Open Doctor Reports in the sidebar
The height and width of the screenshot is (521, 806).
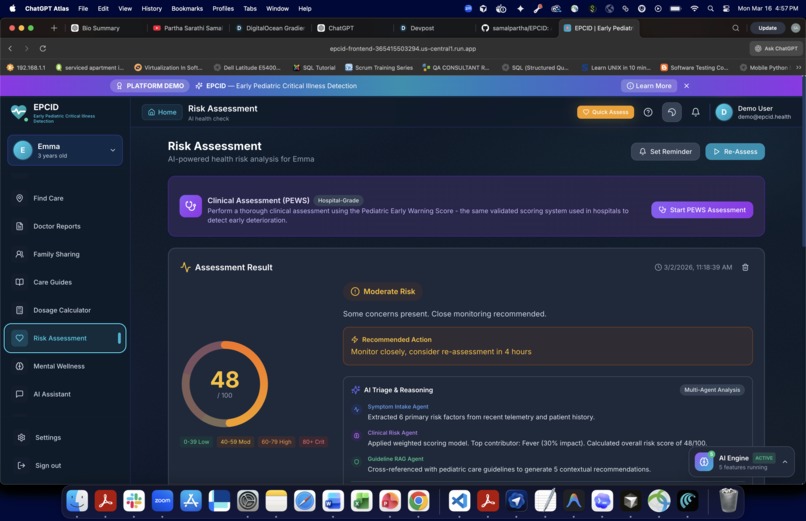65,226
